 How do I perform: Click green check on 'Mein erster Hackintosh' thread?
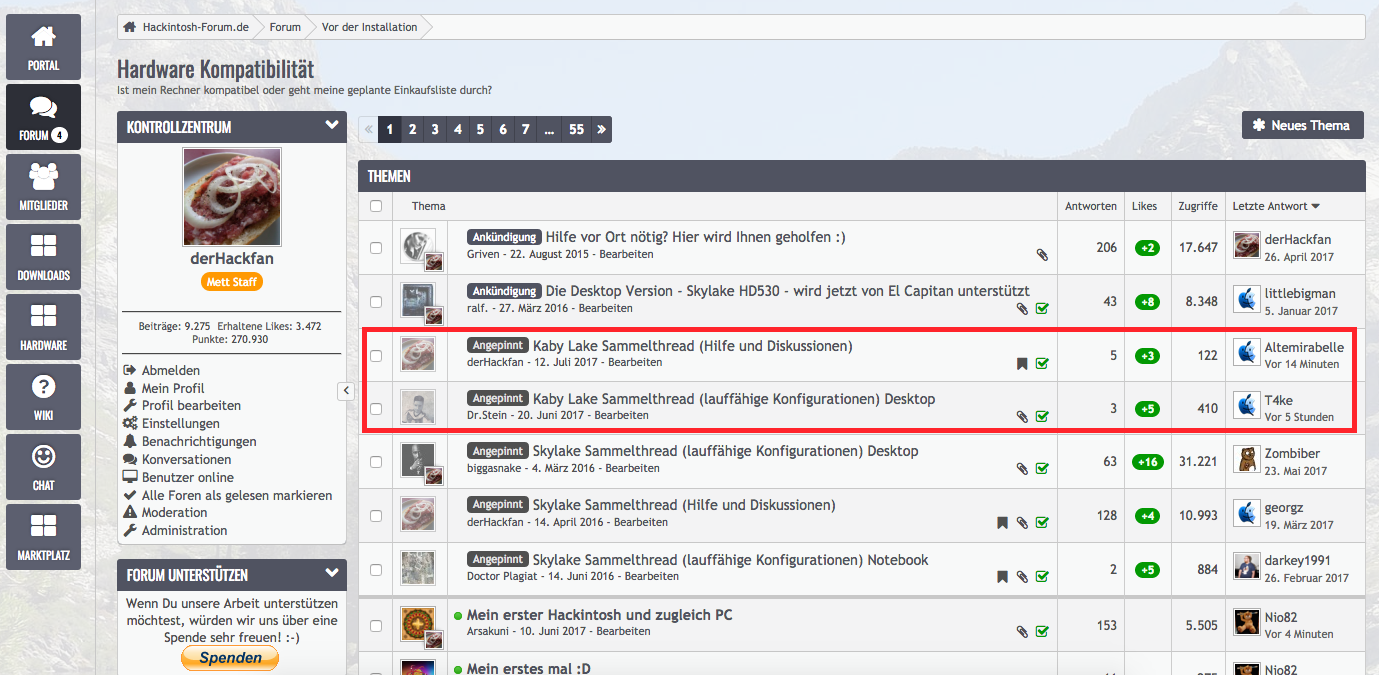click(x=1042, y=632)
